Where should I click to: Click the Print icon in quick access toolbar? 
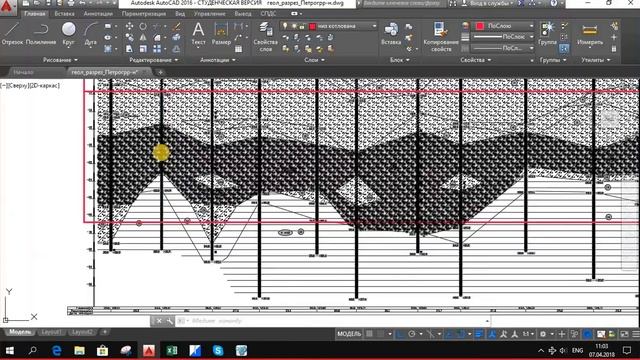[x=71, y=3]
